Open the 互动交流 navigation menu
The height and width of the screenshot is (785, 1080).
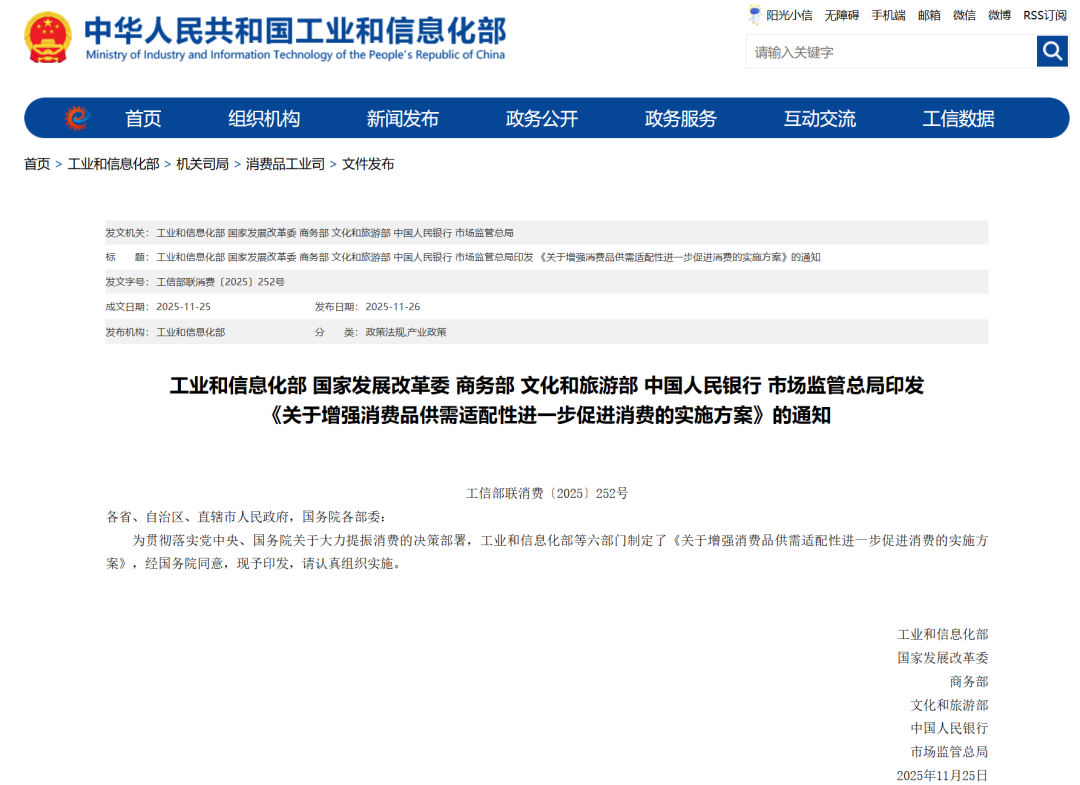coord(820,117)
